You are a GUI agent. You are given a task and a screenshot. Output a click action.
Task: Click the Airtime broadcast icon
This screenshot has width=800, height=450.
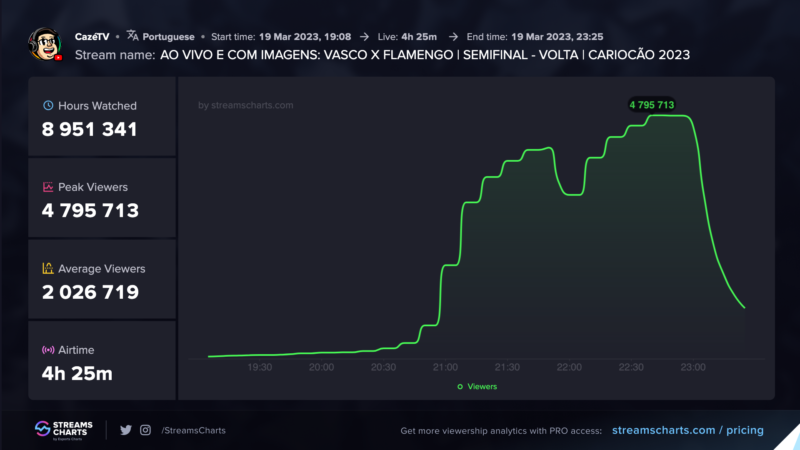[x=47, y=350]
